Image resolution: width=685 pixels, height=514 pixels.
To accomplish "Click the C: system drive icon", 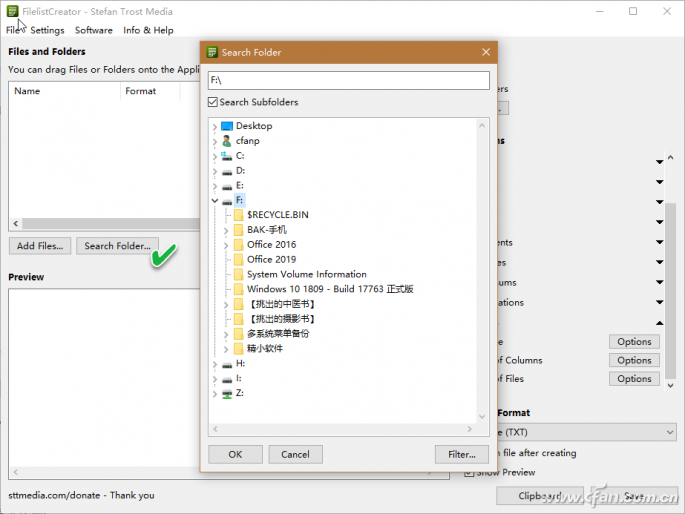I will point(226,156).
